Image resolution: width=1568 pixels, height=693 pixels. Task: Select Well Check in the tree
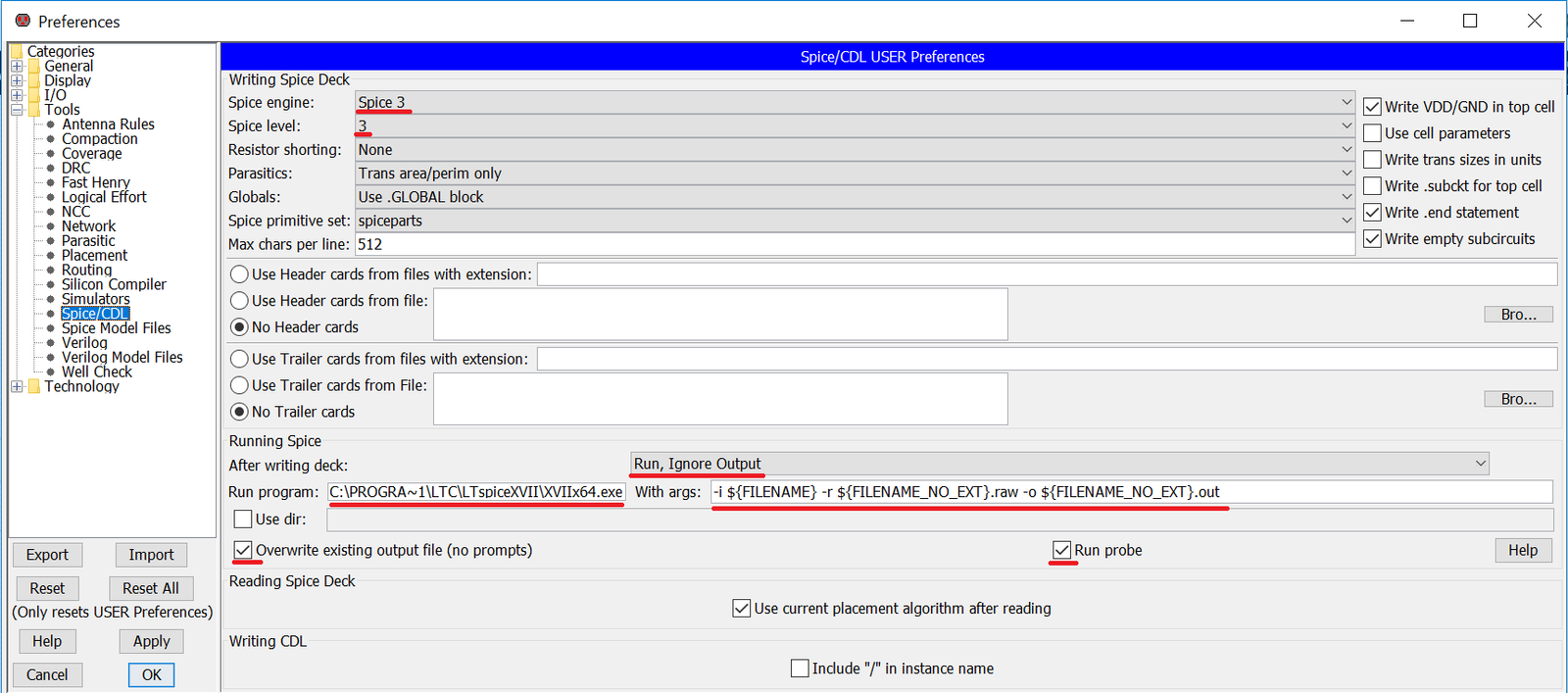pos(96,372)
